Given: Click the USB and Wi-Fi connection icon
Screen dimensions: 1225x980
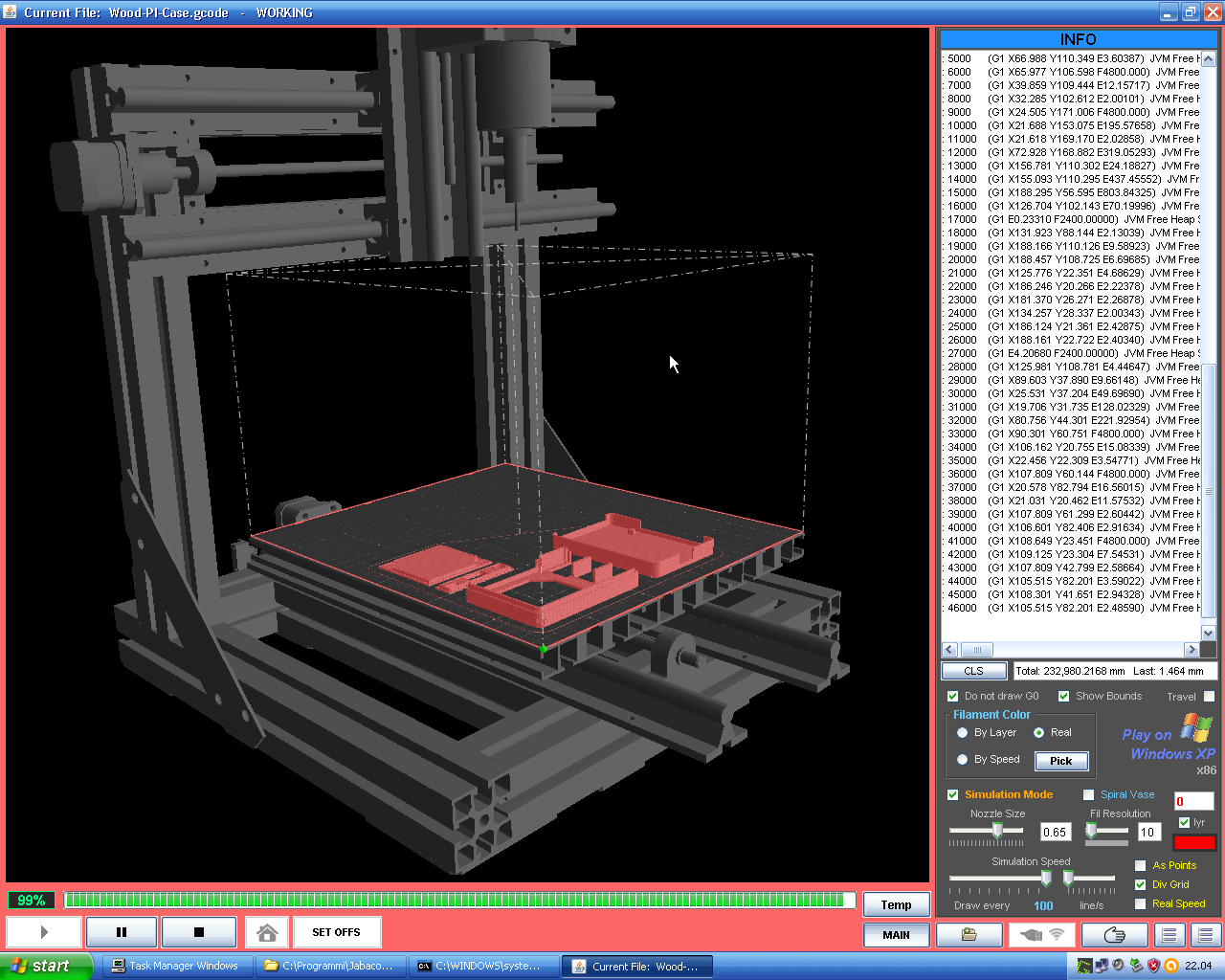Looking at the screenshot, I should [x=1043, y=934].
